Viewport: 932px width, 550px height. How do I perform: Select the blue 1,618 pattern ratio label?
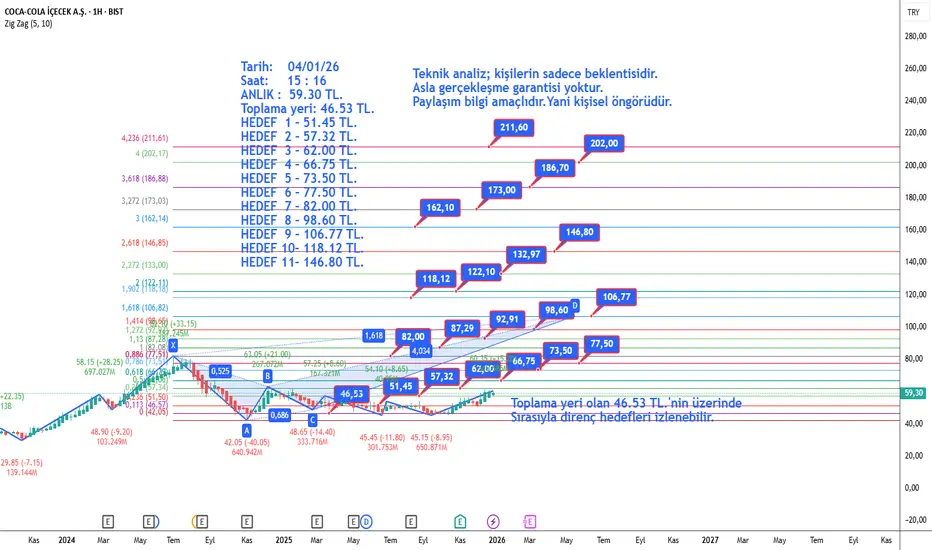click(x=373, y=335)
